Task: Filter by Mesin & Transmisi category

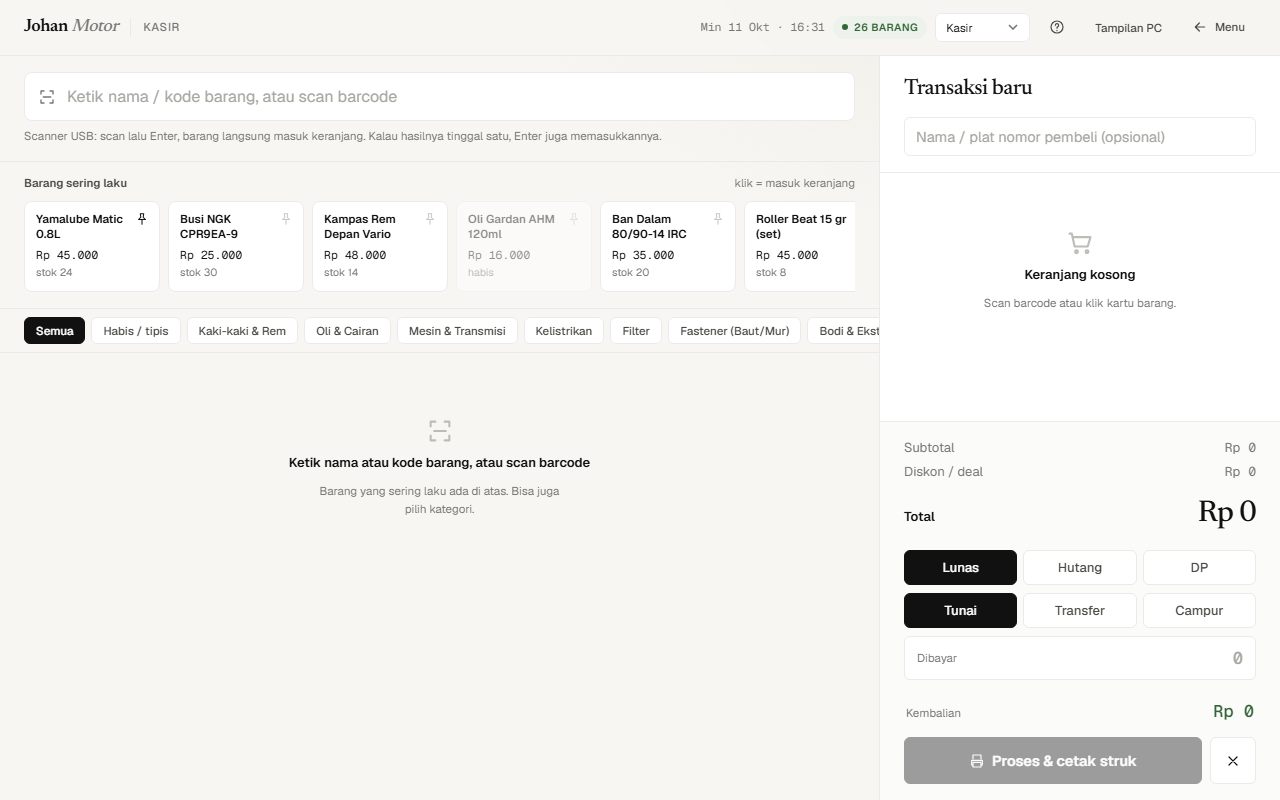Action: tap(457, 331)
